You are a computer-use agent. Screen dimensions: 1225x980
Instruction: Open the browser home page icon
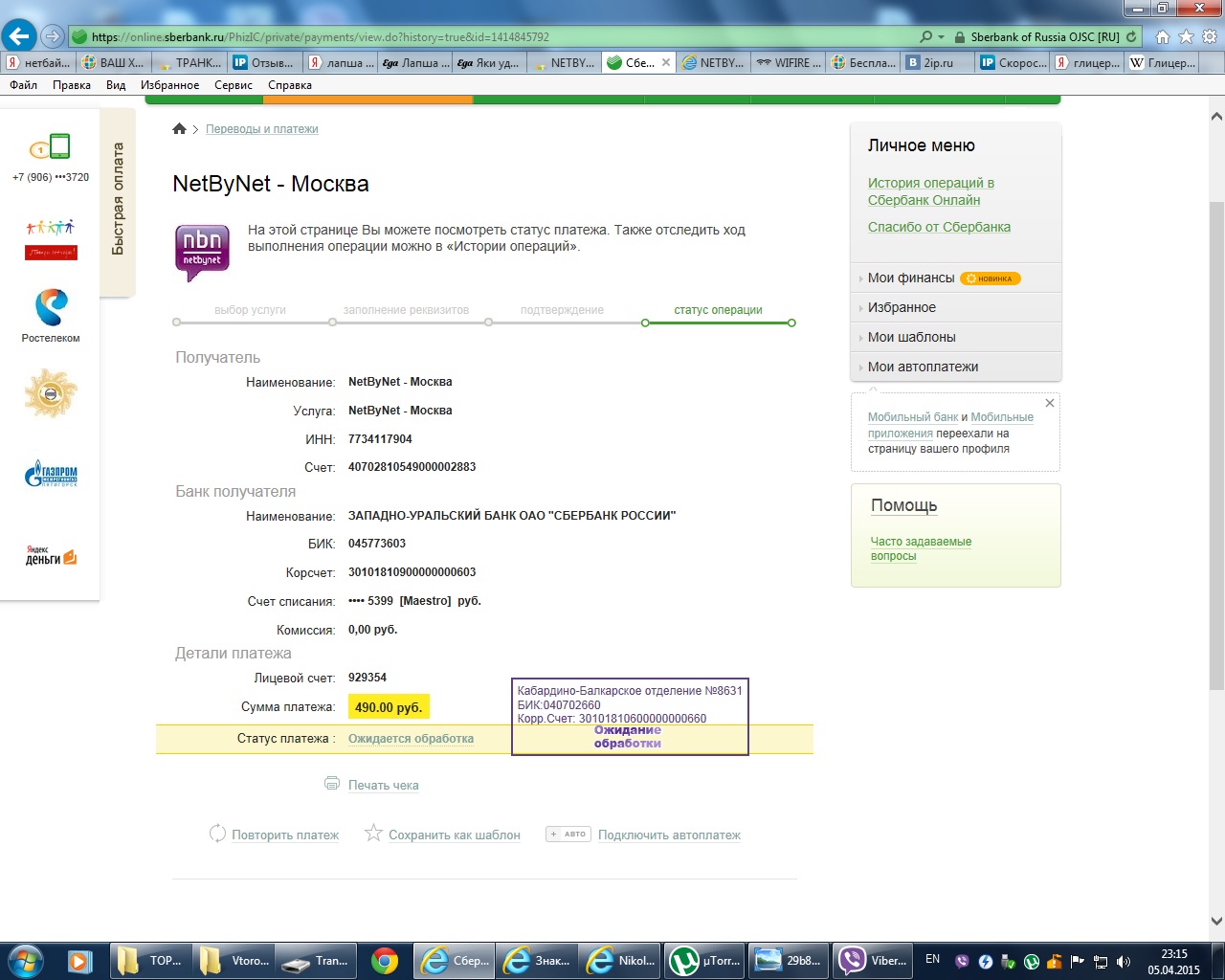click(x=1163, y=37)
